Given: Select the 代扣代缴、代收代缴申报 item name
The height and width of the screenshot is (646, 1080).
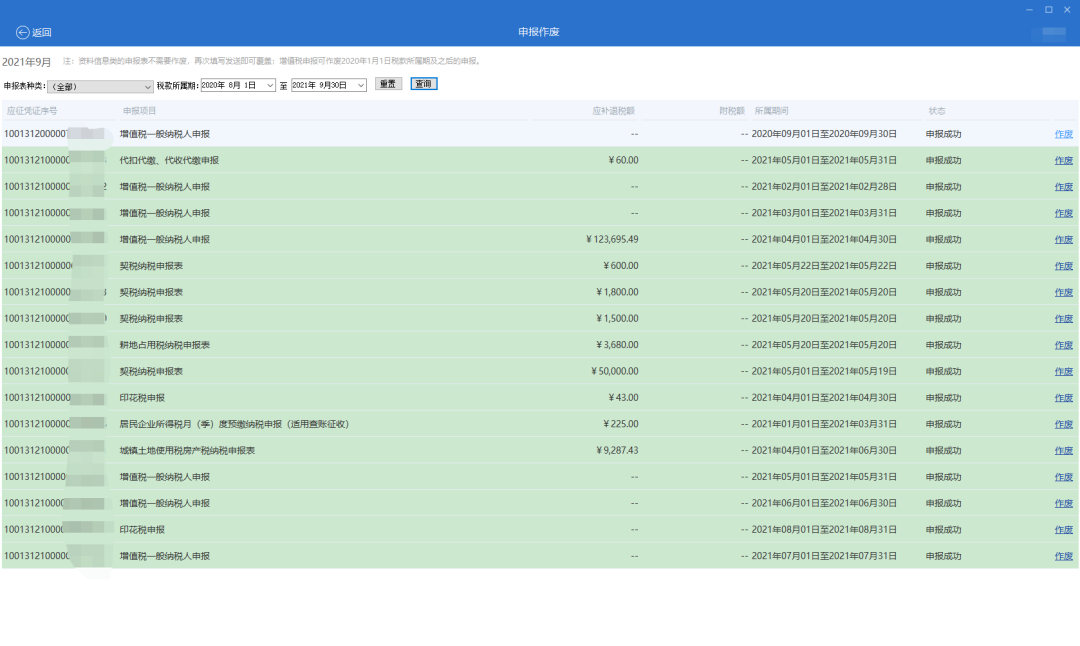Looking at the screenshot, I should coord(169,160).
